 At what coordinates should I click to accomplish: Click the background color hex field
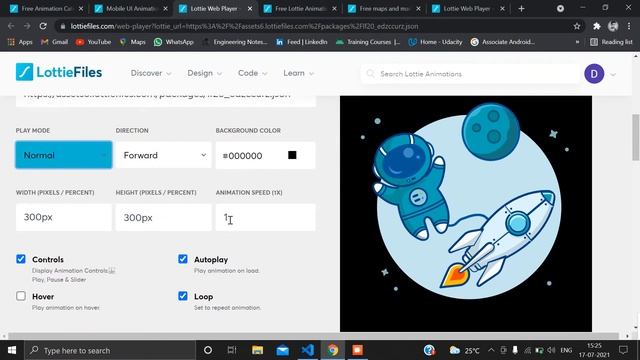(265, 155)
